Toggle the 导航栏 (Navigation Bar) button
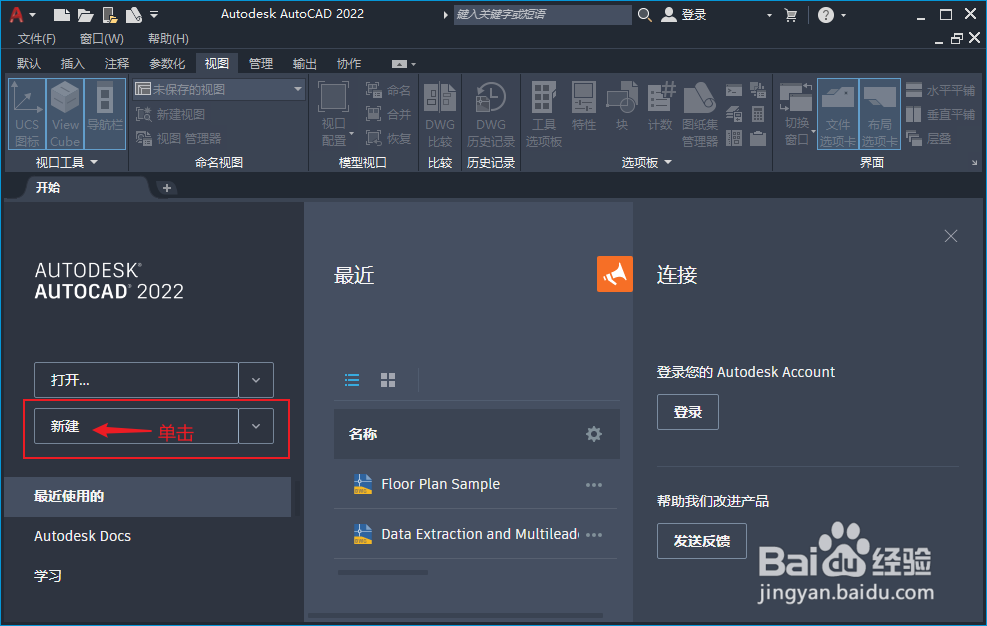 (104, 114)
